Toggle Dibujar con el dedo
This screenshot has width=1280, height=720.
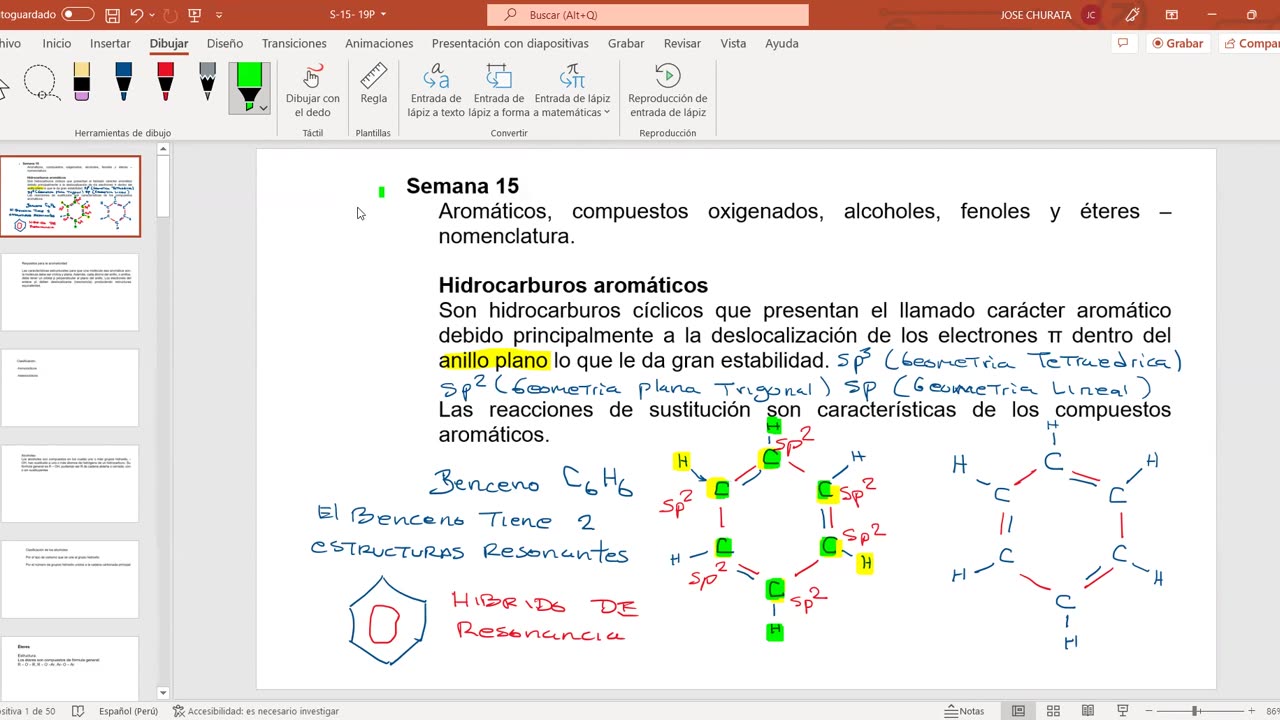tap(313, 90)
